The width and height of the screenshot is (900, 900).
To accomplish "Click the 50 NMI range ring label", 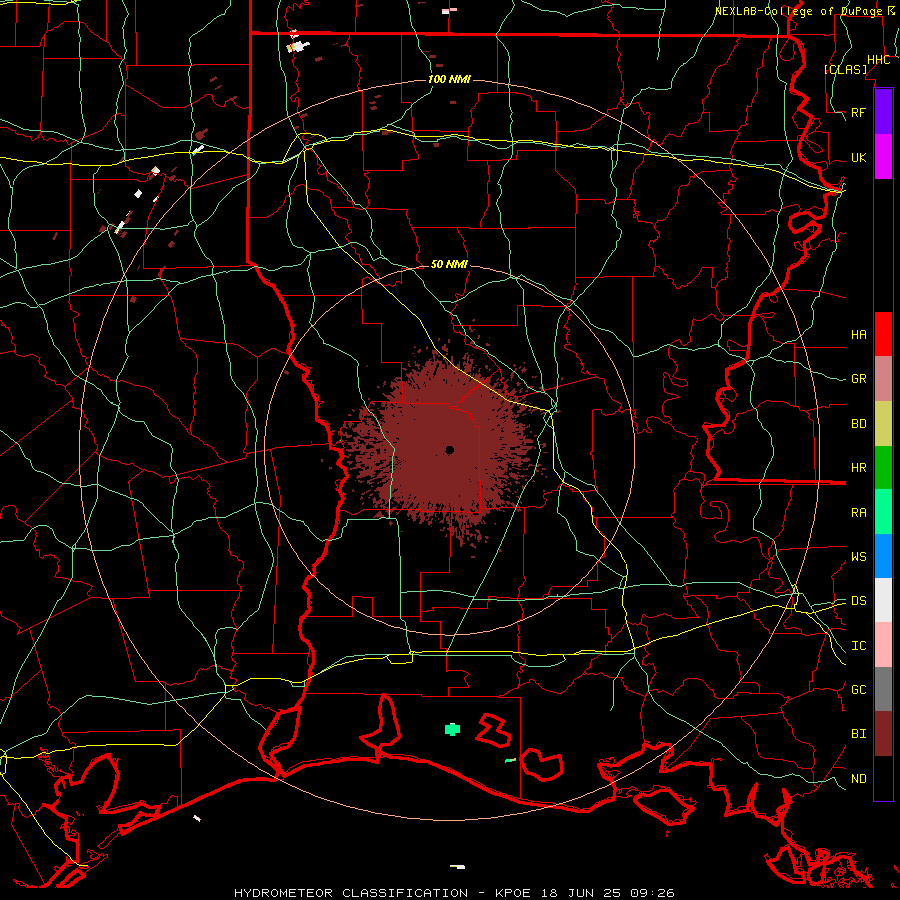I will [449, 265].
